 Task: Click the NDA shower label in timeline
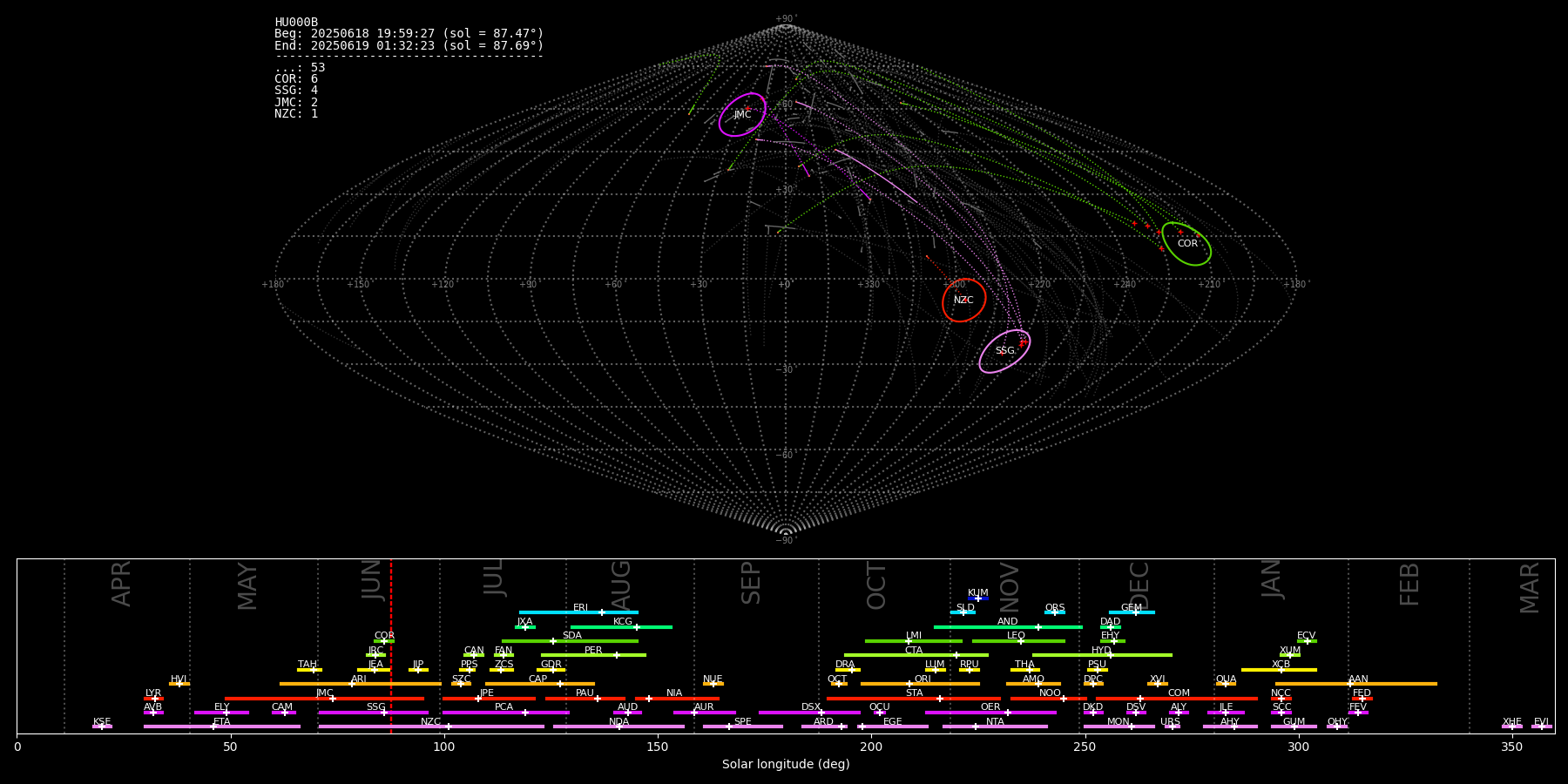[x=619, y=722]
